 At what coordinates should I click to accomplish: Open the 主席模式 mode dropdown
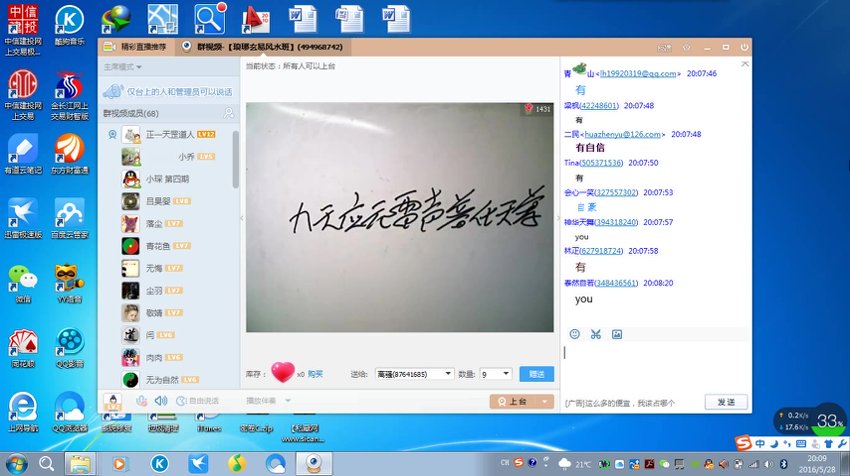point(123,67)
